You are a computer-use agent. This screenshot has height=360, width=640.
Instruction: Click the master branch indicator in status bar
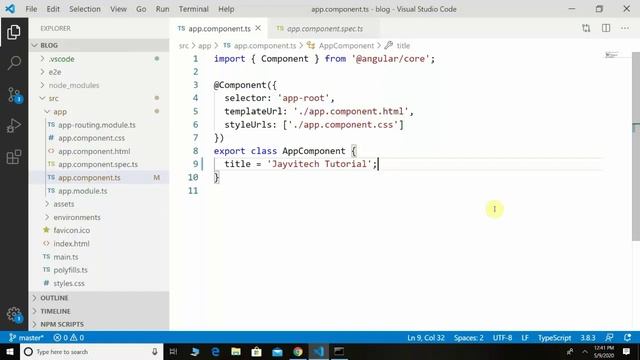(26, 338)
